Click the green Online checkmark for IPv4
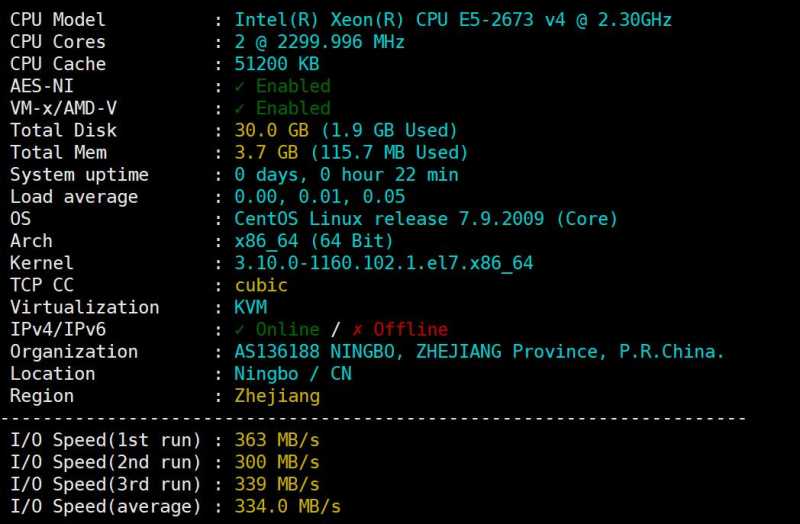Viewport: 800px width, 524px height. tap(240, 329)
